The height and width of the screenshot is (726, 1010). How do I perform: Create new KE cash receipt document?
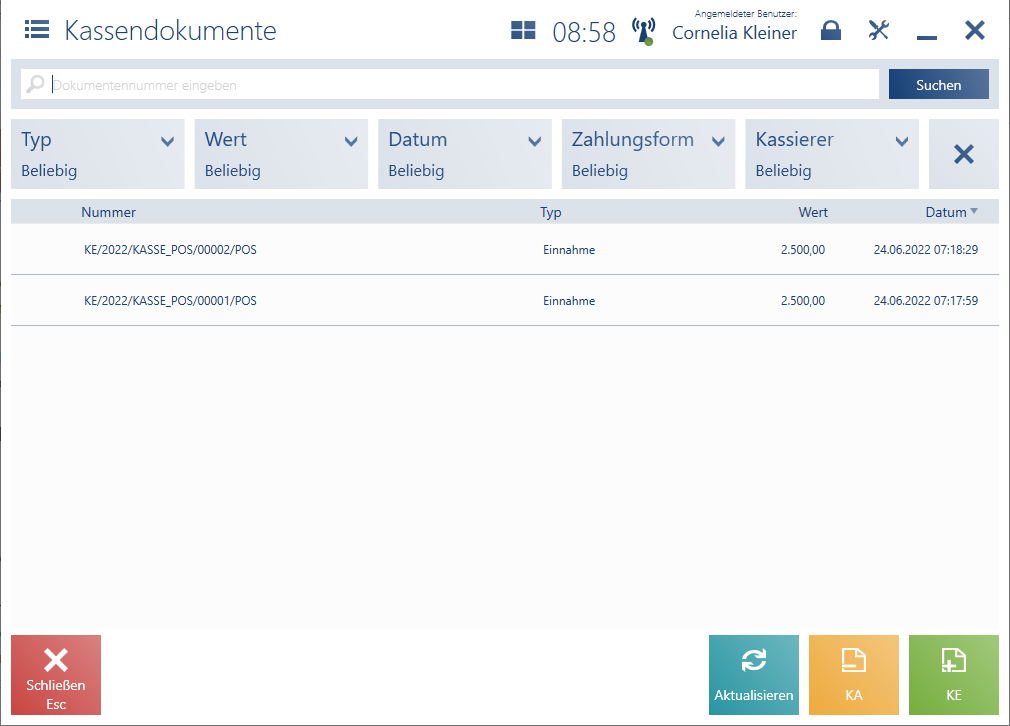click(953, 675)
